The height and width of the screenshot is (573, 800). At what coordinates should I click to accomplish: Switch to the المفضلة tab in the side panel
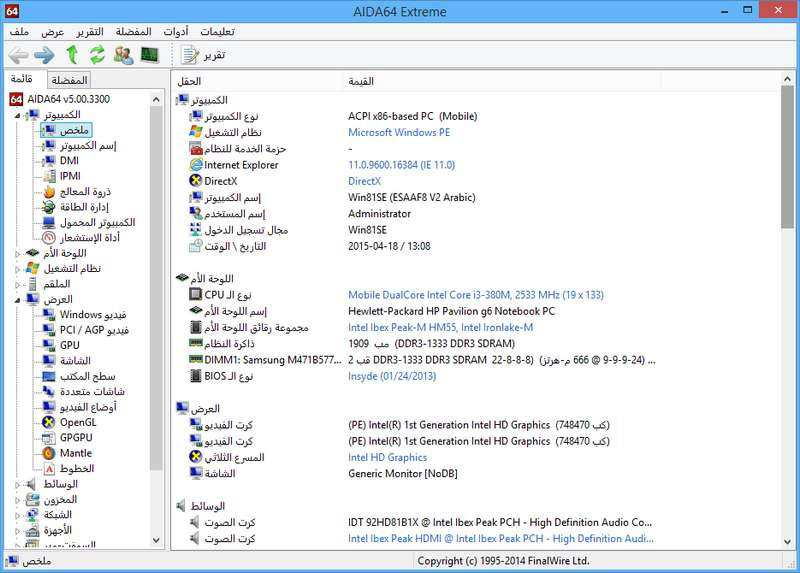(69, 80)
